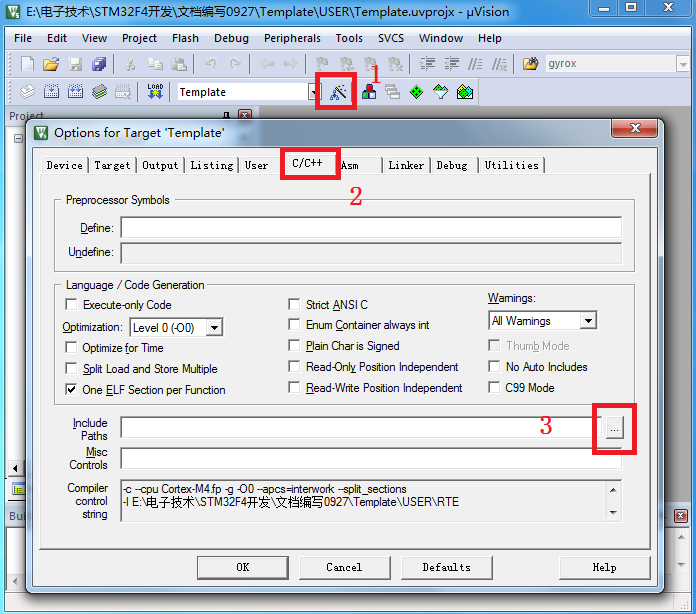Click the Define input field
Viewport: 696px width, 614px height.
pyautogui.click(x=371, y=228)
